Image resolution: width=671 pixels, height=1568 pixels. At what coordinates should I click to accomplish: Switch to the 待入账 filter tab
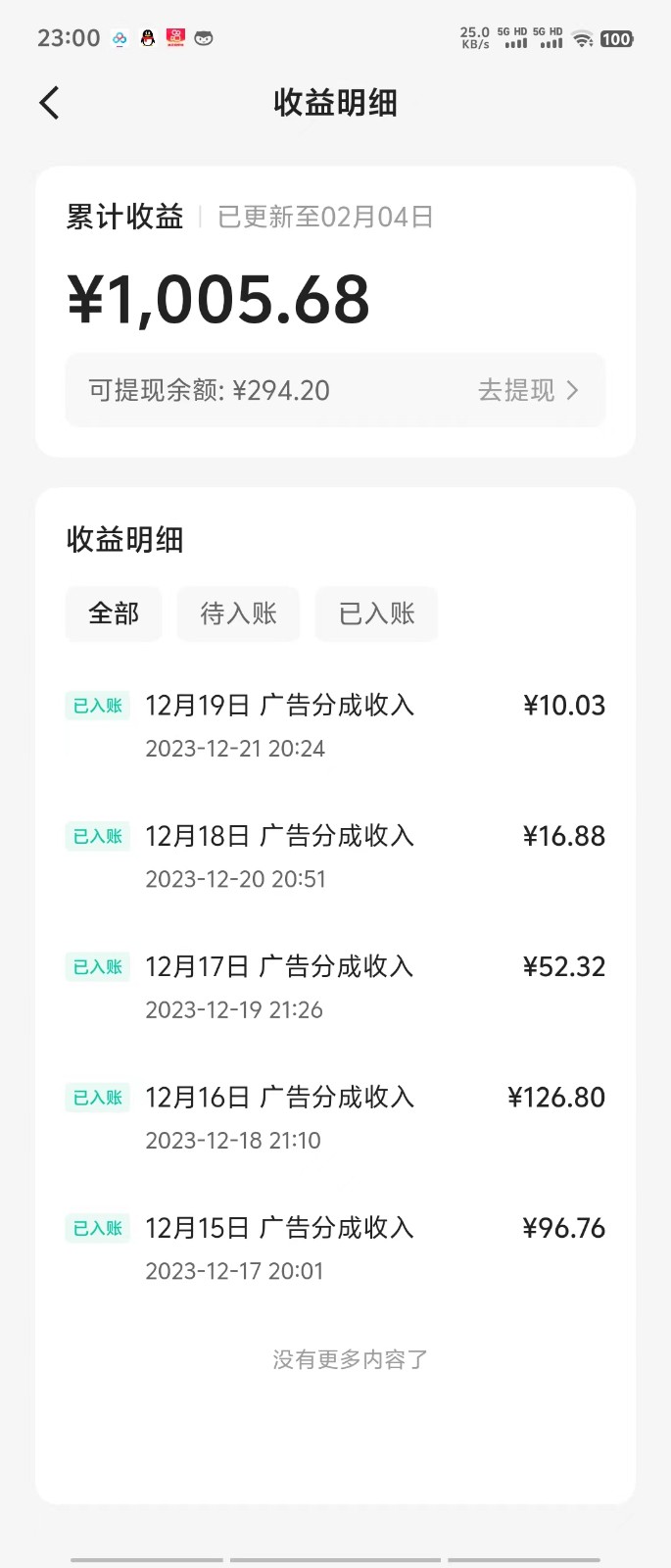tap(238, 613)
